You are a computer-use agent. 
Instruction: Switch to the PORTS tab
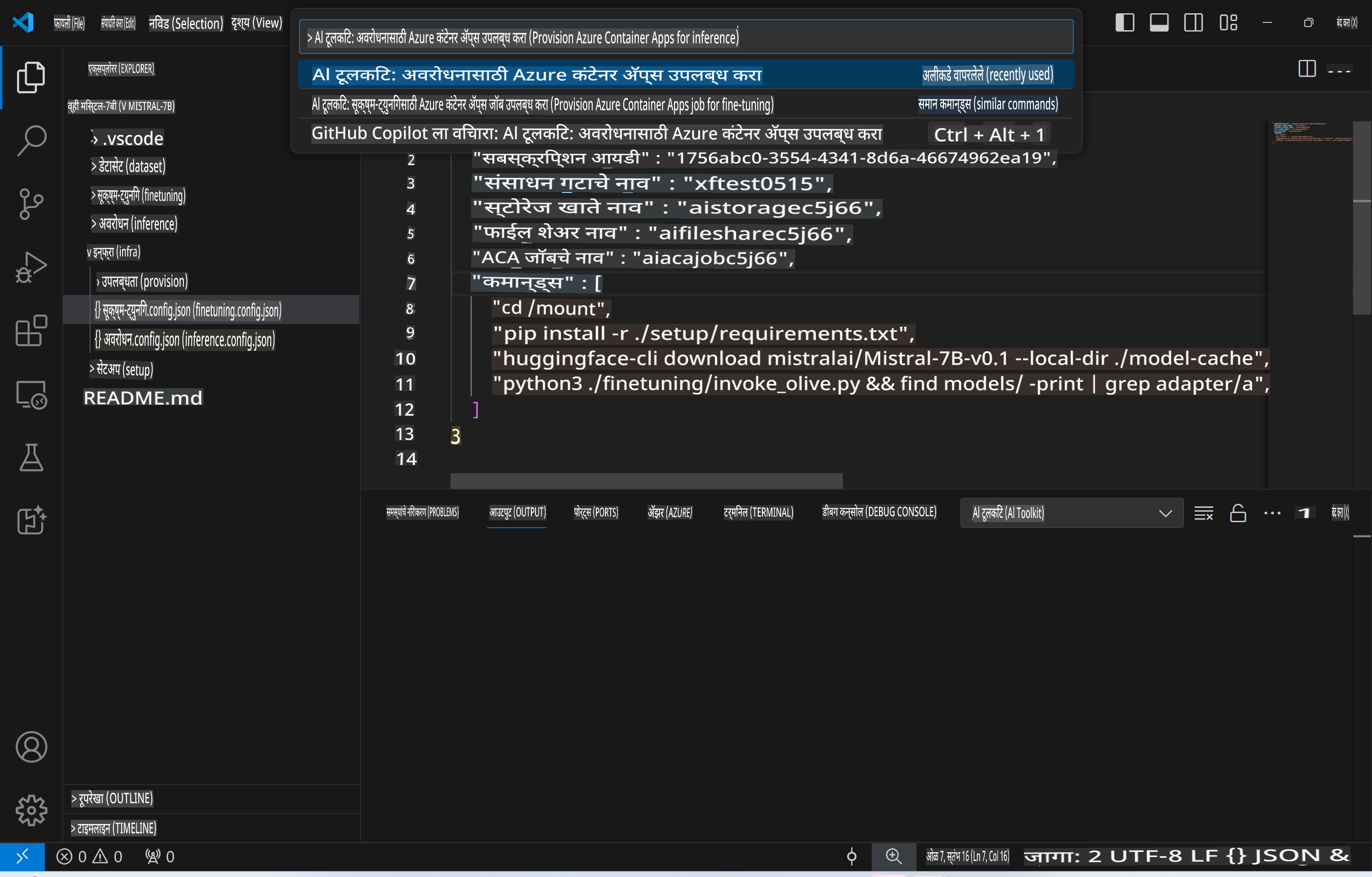coord(595,512)
